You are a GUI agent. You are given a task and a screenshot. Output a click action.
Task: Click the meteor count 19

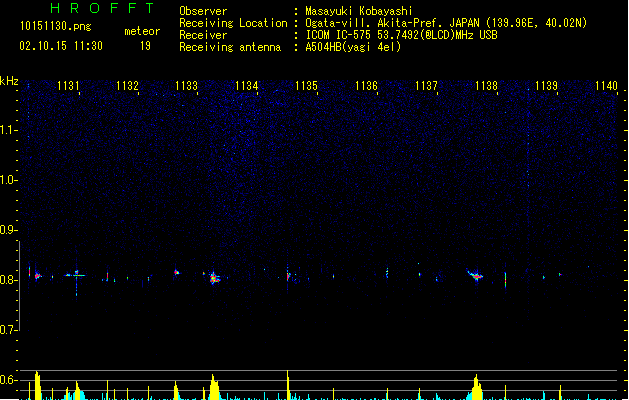click(145, 46)
